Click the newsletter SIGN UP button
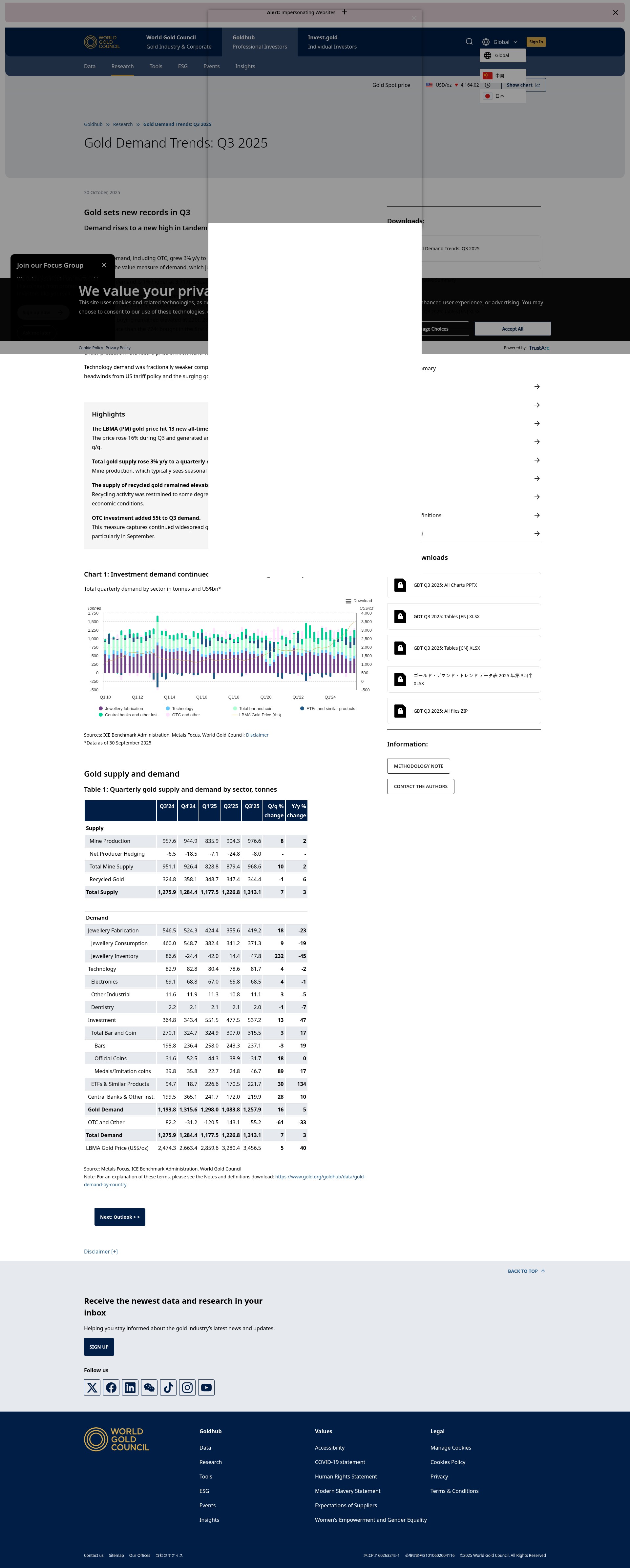Viewport: 630px width, 1568px height. click(x=99, y=1347)
